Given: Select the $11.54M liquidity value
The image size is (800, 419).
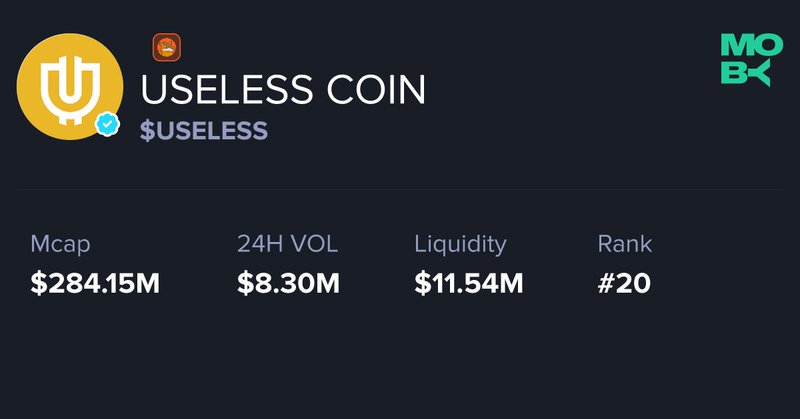Looking at the screenshot, I should (x=468, y=283).
